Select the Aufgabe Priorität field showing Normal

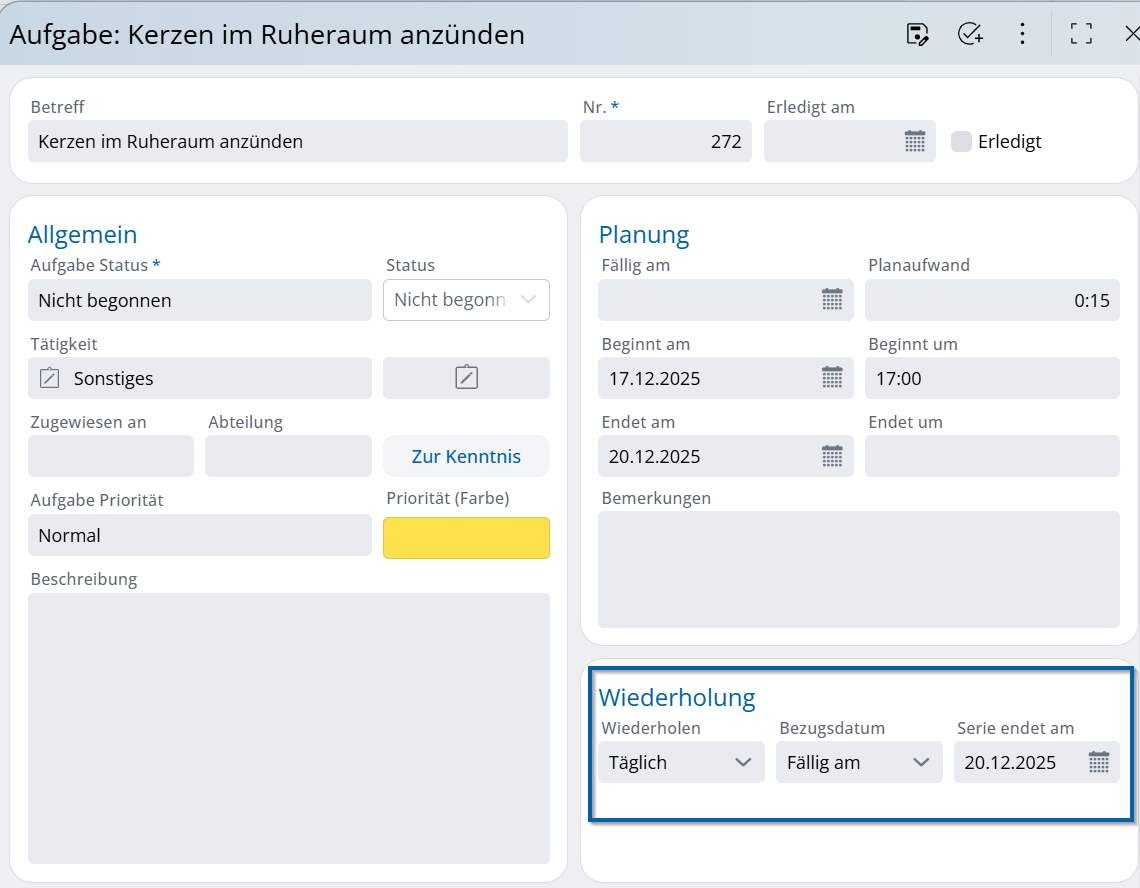[200, 535]
